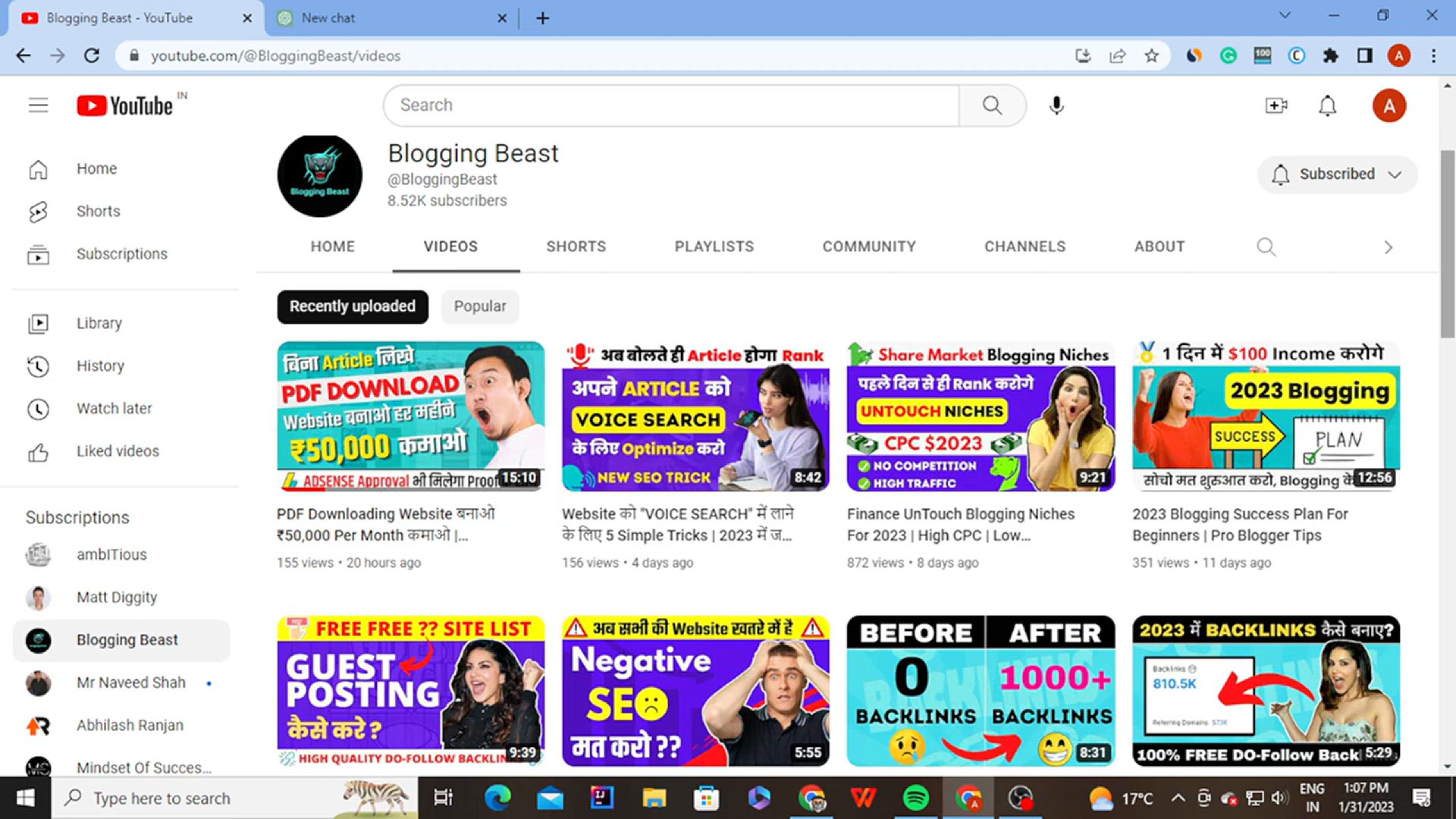The image size is (1456, 819).
Task: Click the Grammarly extension icon
Action: coord(1228,55)
